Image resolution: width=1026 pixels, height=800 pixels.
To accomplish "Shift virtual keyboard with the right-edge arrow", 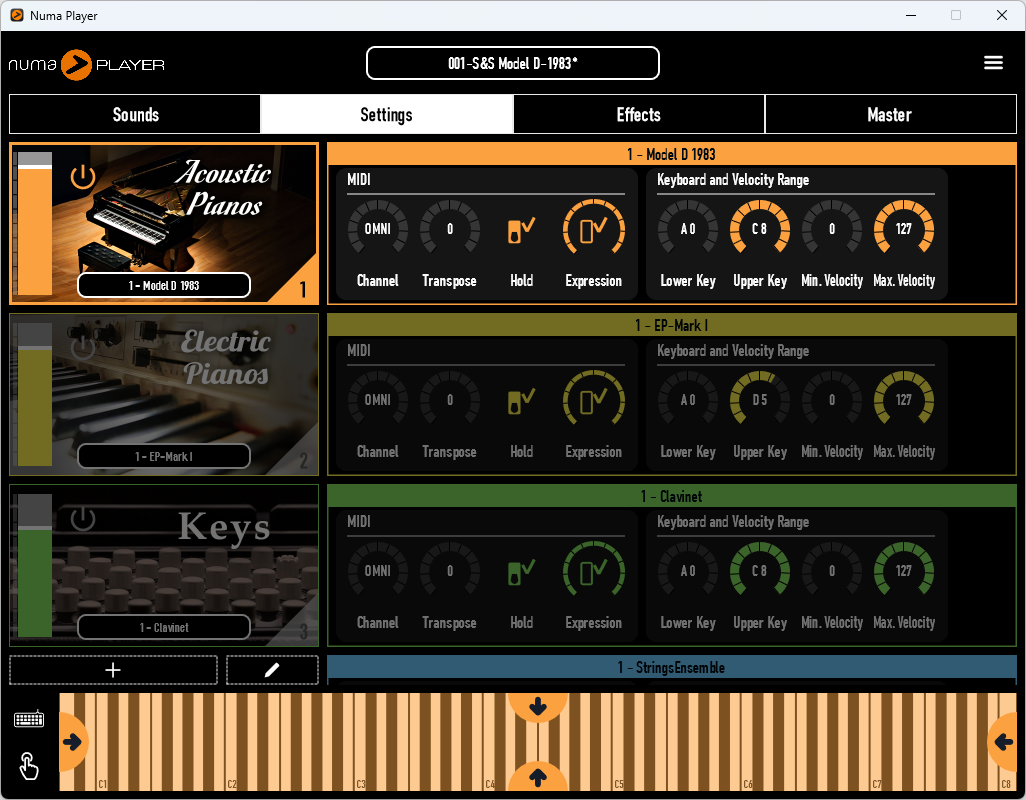I will (x=1002, y=742).
